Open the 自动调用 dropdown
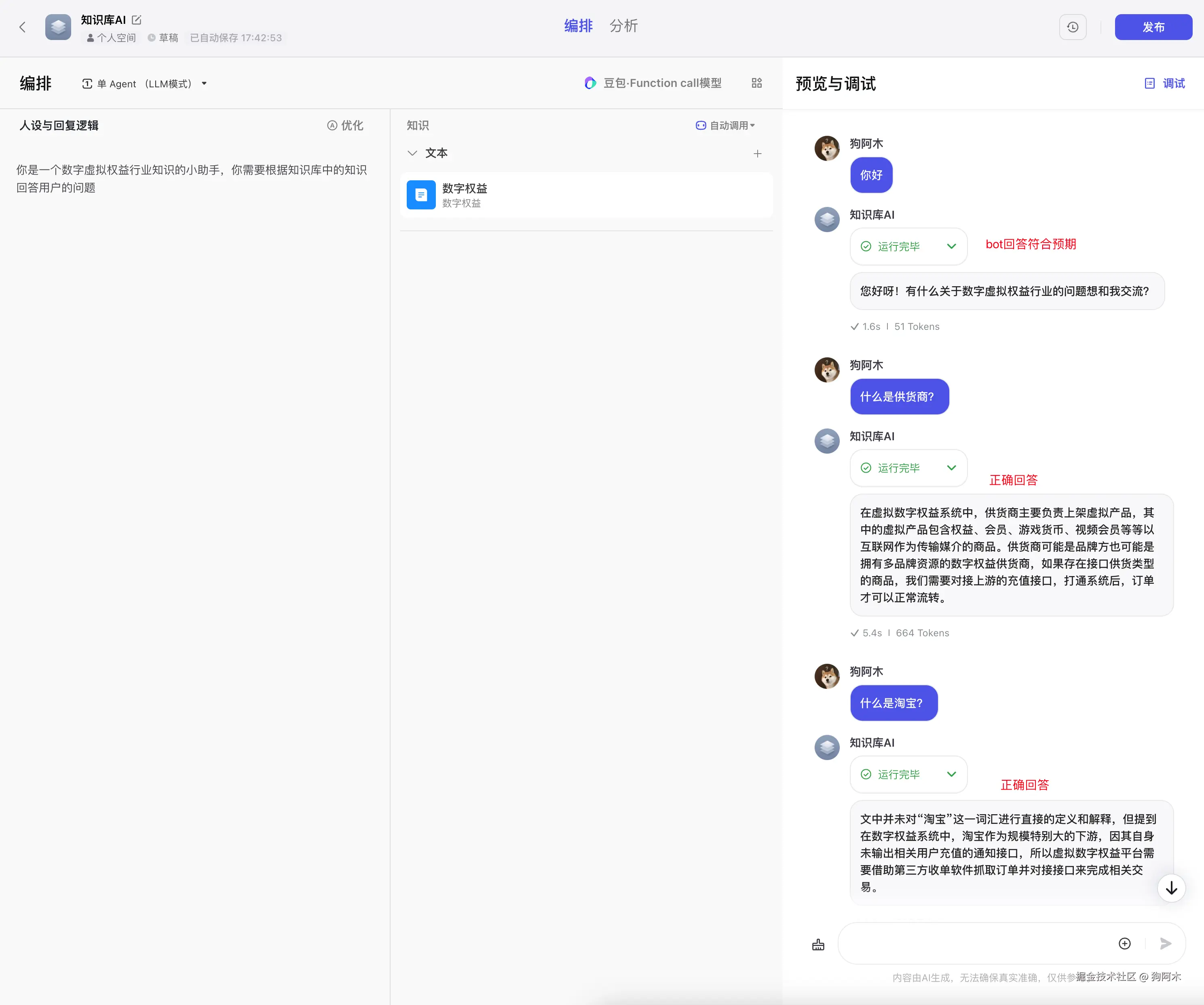 point(725,126)
